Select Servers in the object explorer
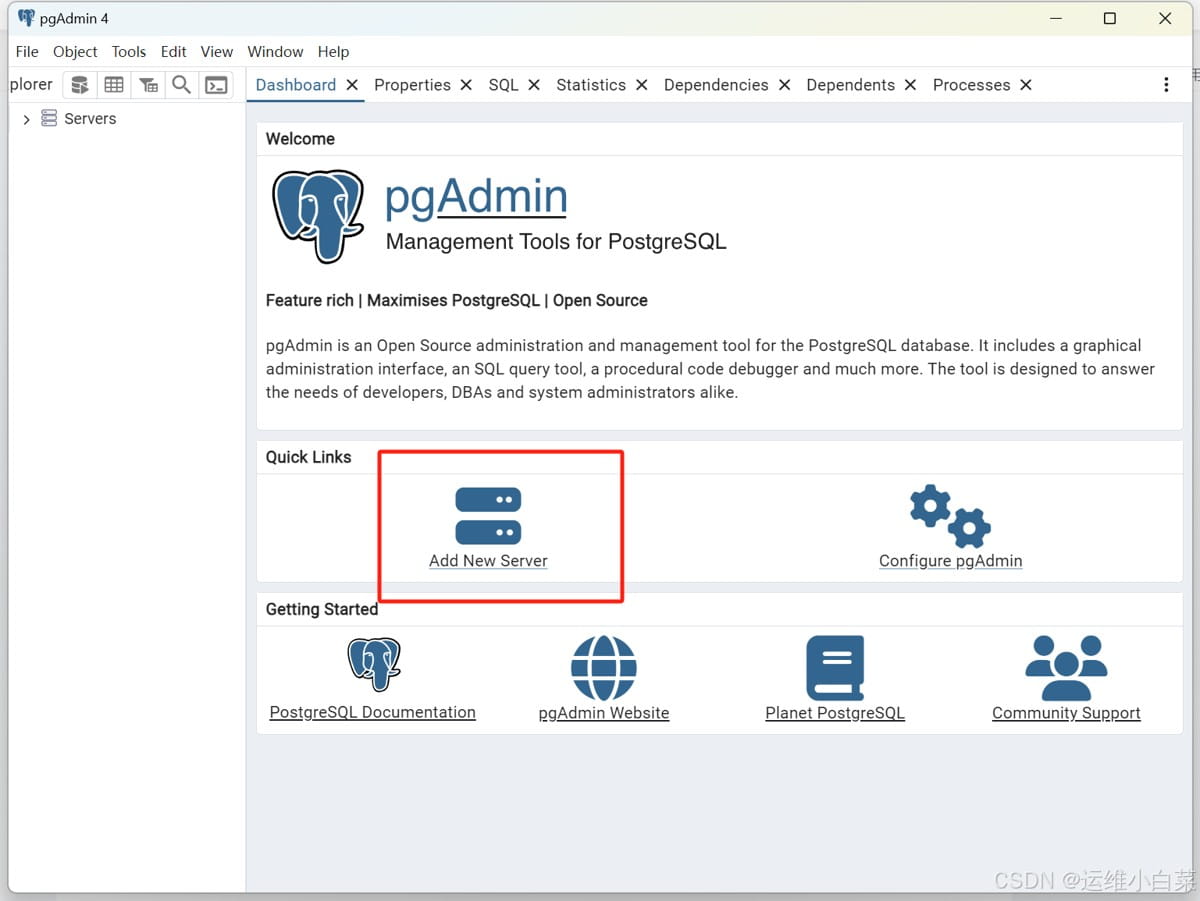This screenshot has height=901, width=1200. pos(90,118)
